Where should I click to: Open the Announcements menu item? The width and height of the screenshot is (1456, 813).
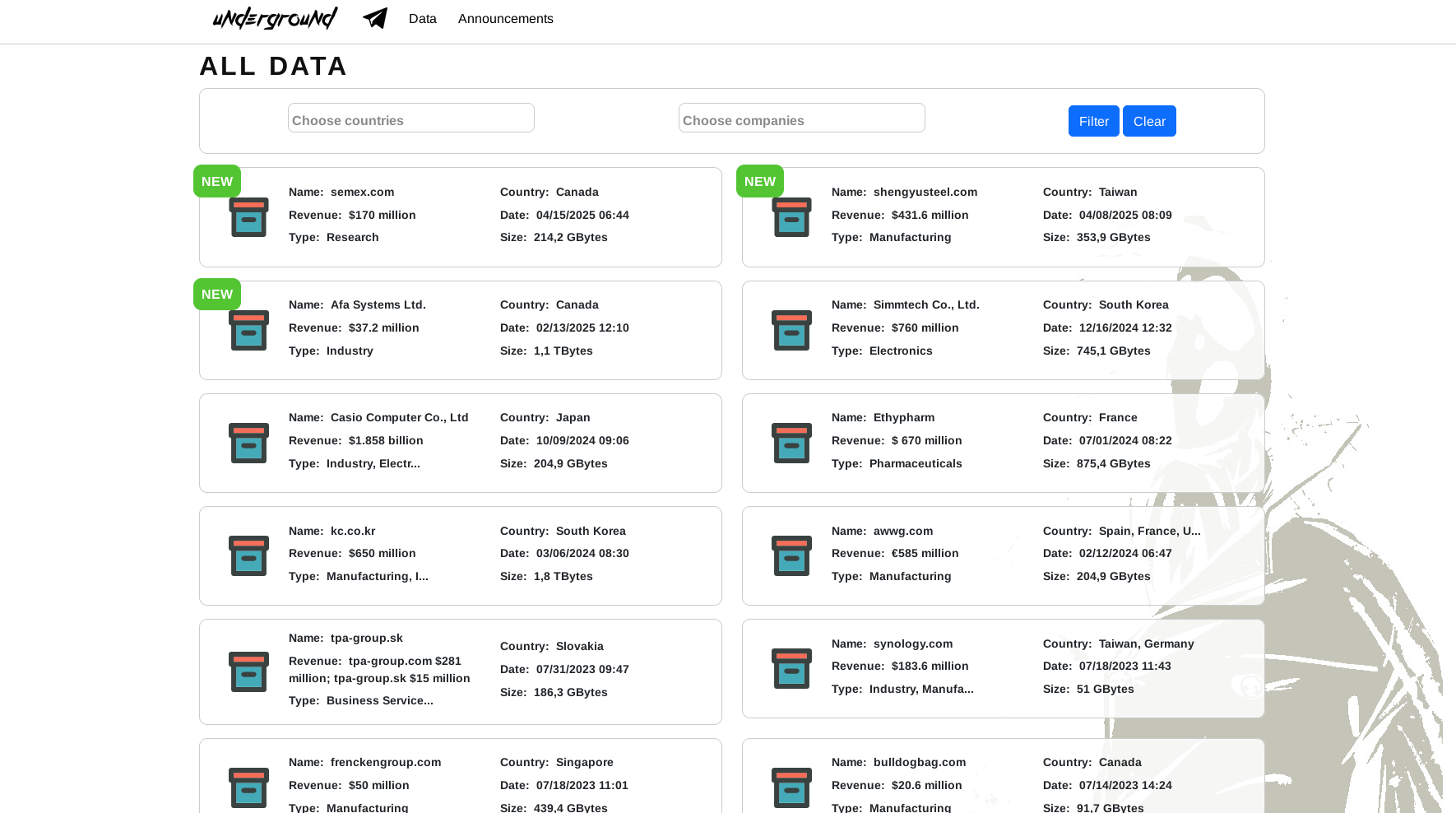(506, 18)
